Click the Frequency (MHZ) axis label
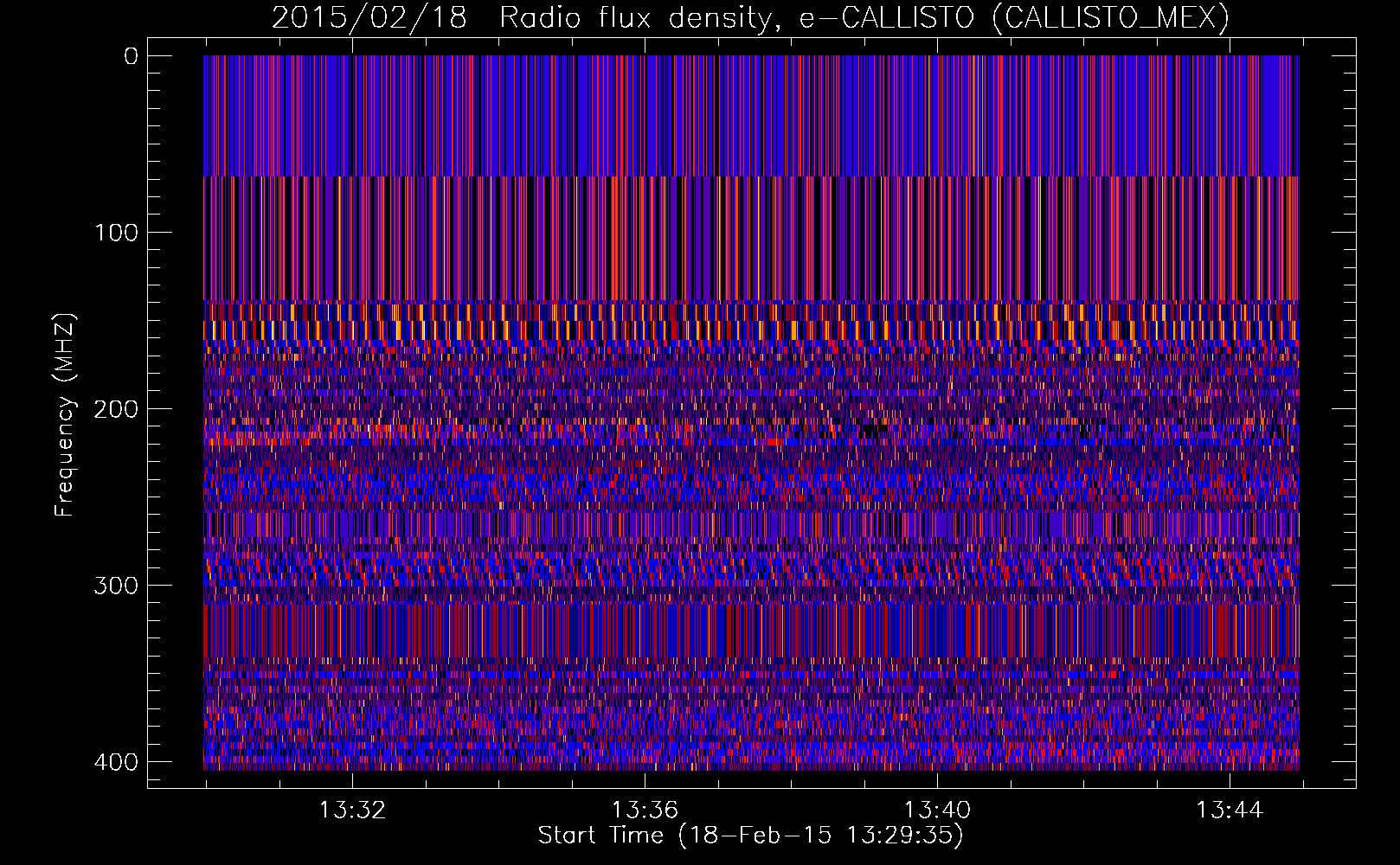This screenshot has height=865, width=1400. tap(65, 415)
